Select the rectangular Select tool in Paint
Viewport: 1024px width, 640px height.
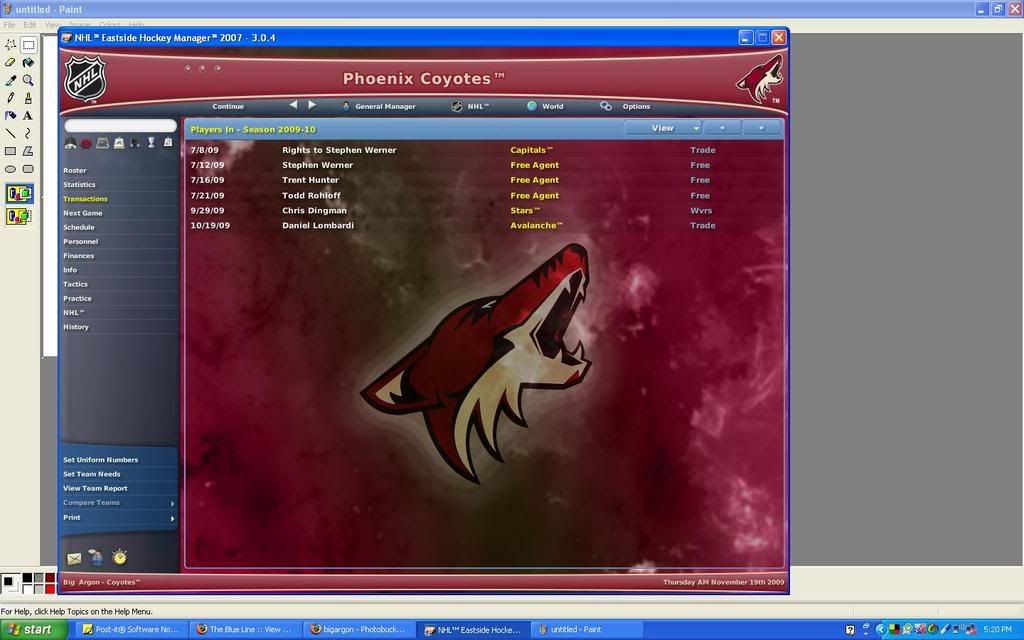click(x=28, y=45)
